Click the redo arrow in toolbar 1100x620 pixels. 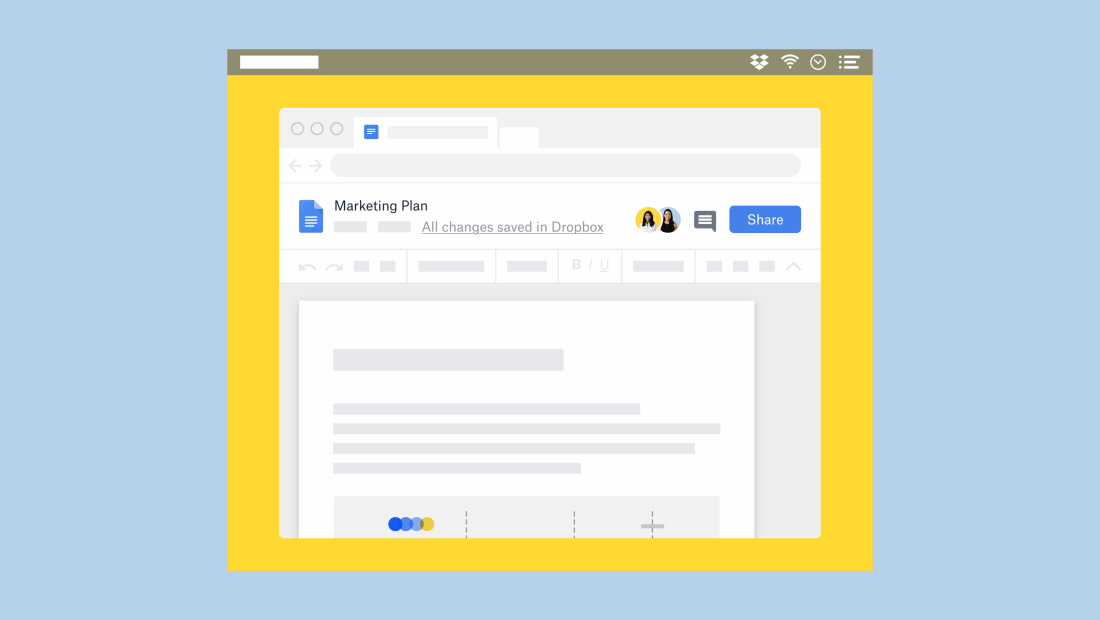[x=334, y=267]
